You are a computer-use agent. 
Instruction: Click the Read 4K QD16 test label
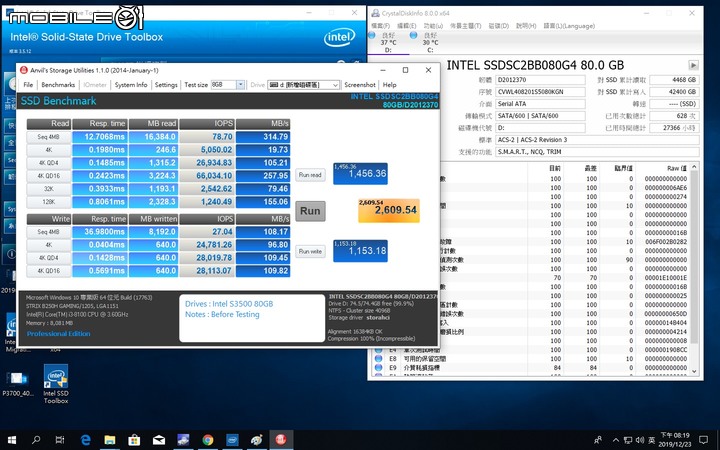click(x=49, y=176)
